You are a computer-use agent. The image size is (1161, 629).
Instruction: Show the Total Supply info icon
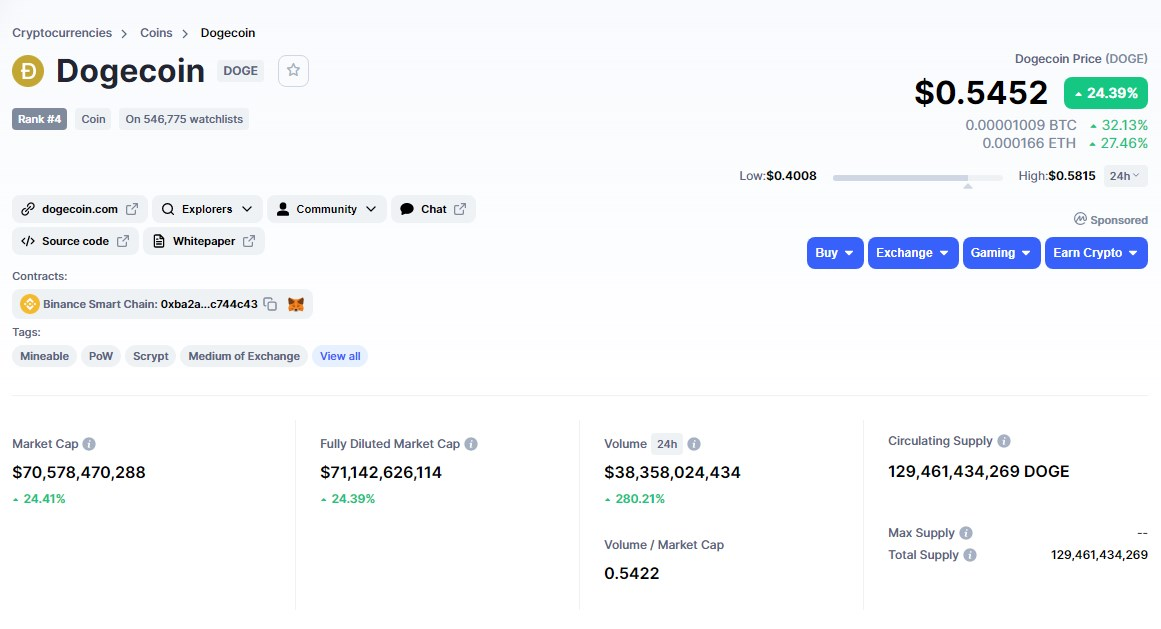(970, 555)
